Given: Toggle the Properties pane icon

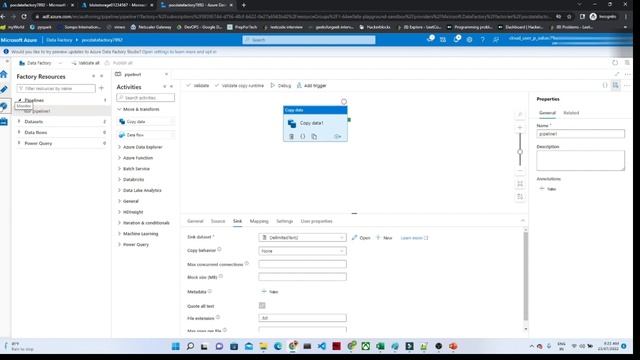Looking at the screenshot, I should point(616,85).
